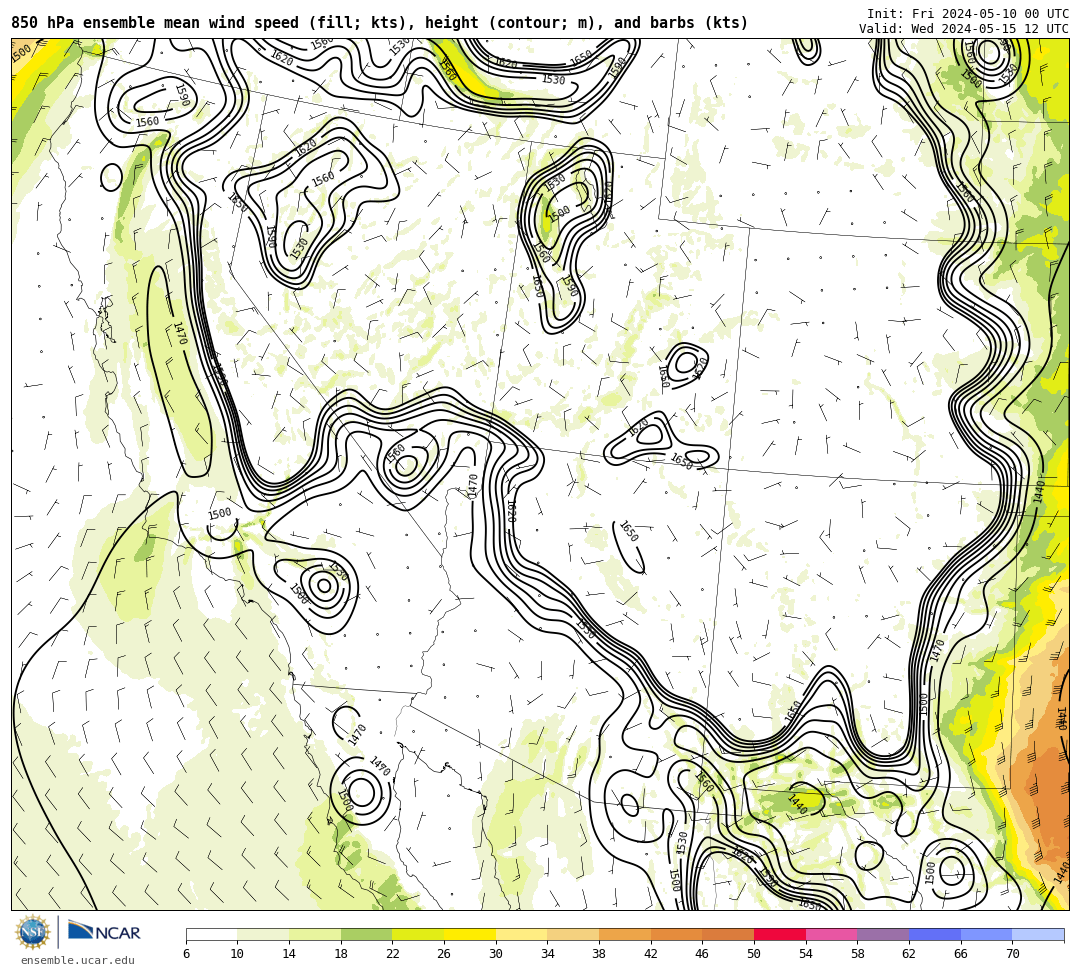Image resolution: width=1080 pixels, height=973 pixels.
Task: Click the blue 62-66 kts colorbar segment
Action: [935, 935]
